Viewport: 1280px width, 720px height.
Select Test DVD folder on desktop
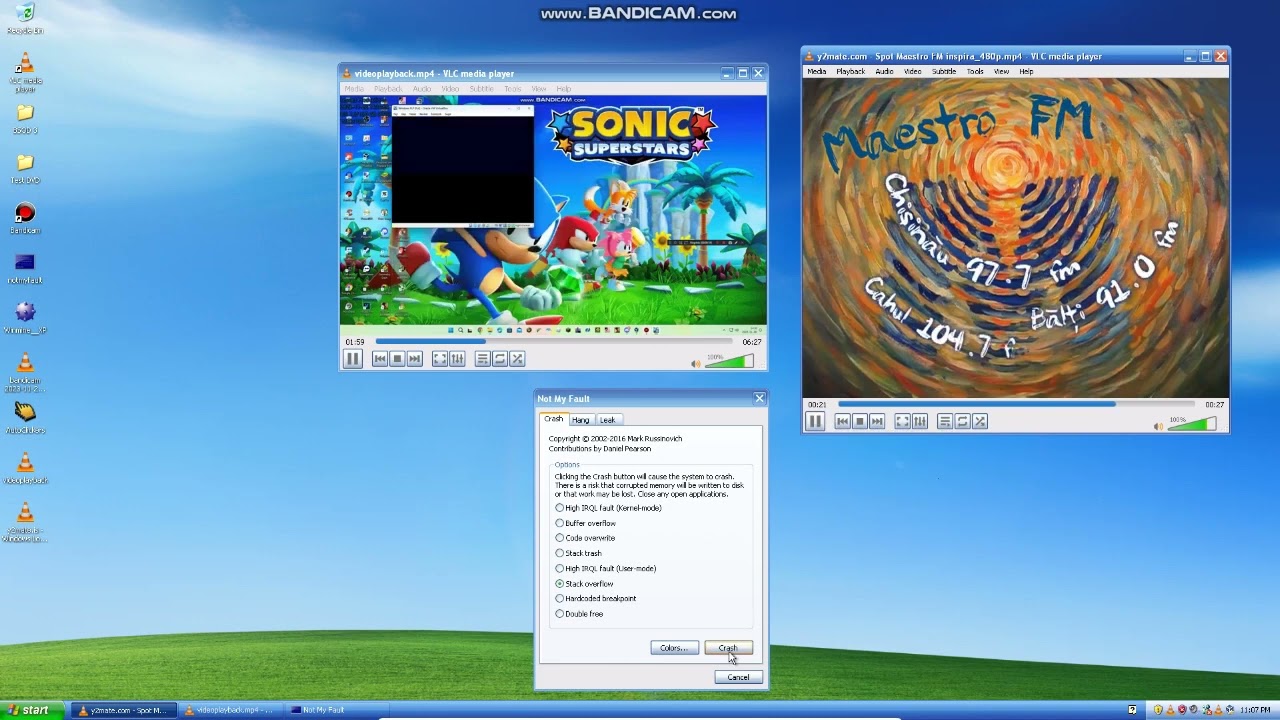pyautogui.click(x=25, y=169)
